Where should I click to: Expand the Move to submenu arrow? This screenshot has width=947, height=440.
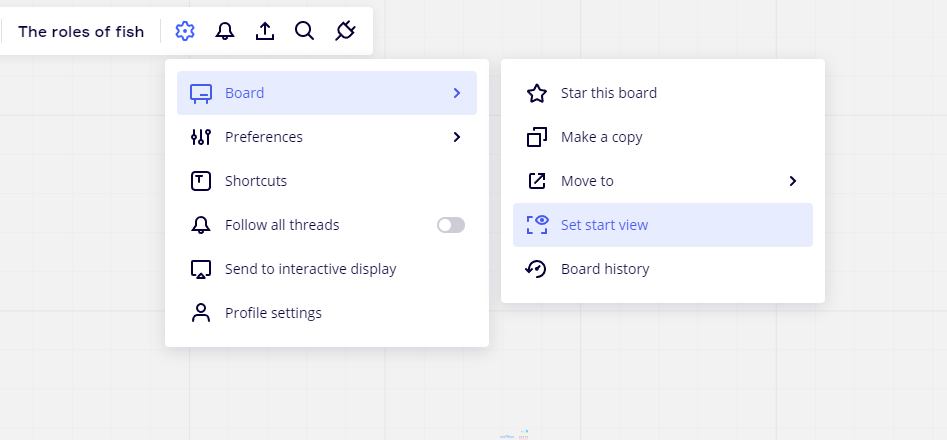pos(793,181)
